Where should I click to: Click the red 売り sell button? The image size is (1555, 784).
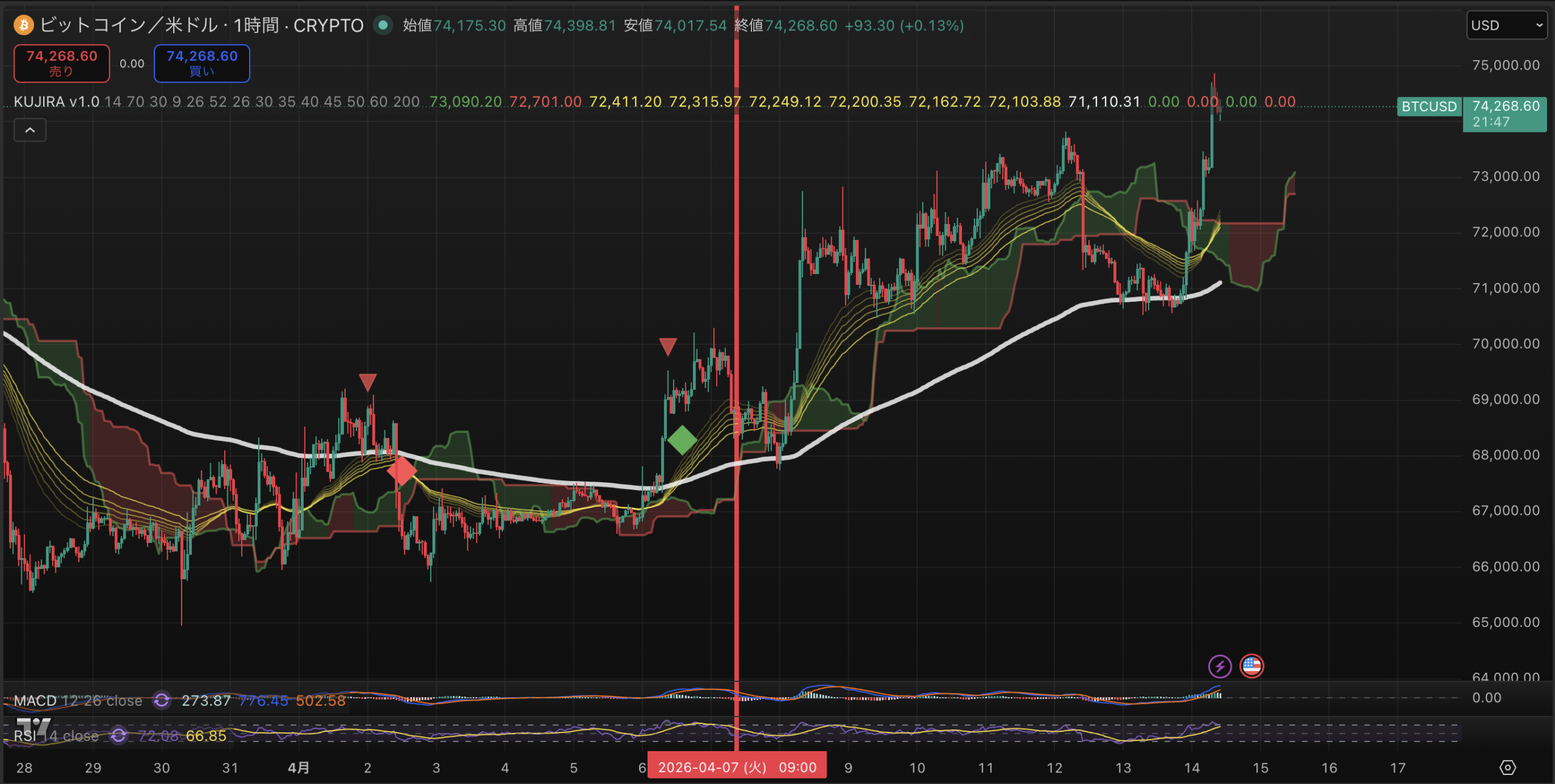click(x=61, y=63)
